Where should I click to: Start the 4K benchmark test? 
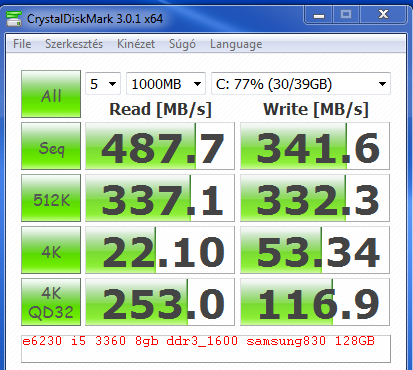(x=51, y=250)
